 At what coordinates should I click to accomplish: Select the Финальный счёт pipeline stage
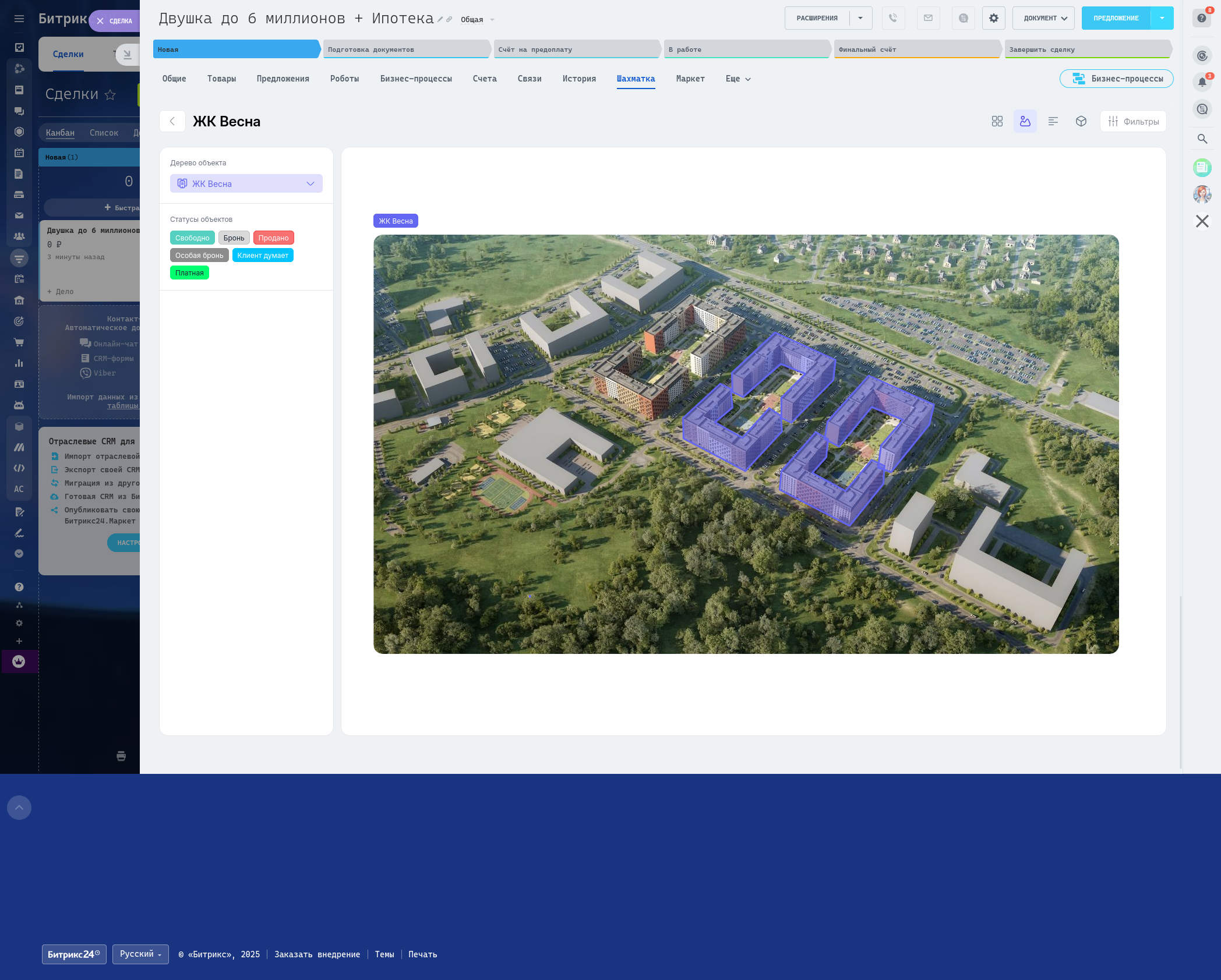pyautogui.click(x=917, y=49)
